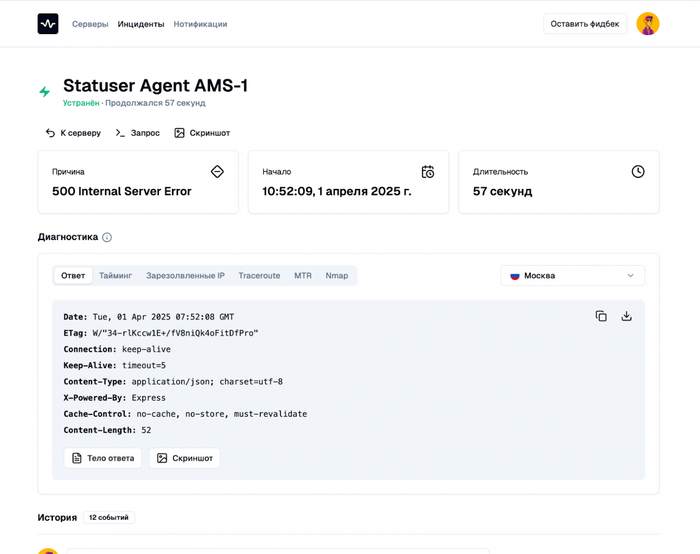Open the MTR diagnostics tab
Image resolution: width=700 pixels, height=554 pixels.
pyautogui.click(x=303, y=276)
